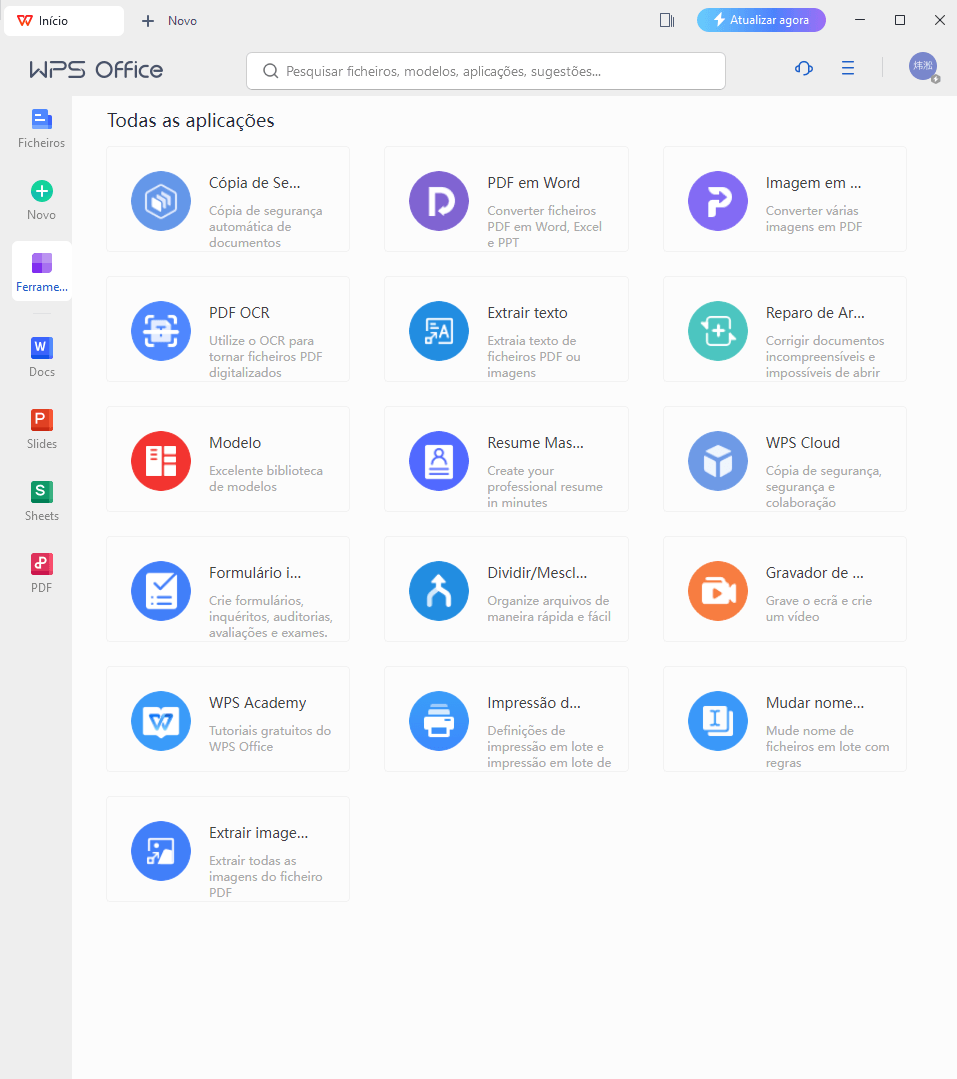
Task: Select Docs in the sidebar
Action: click(41, 355)
